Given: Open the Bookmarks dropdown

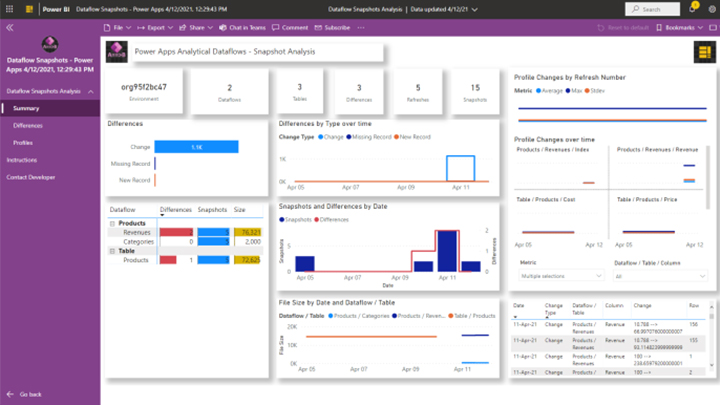Looking at the screenshot, I should click(x=700, y=28).
